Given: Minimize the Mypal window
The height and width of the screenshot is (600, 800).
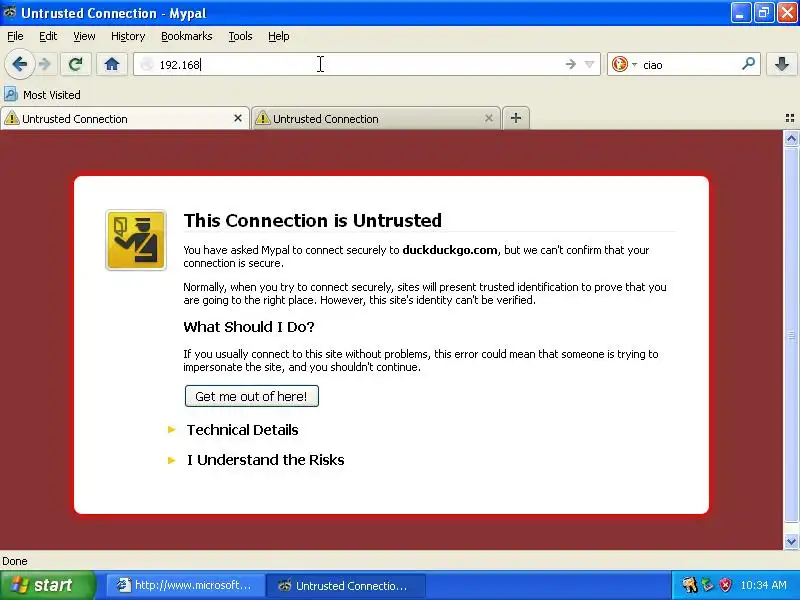Looking at the screenshot, I should pos(740,13).
